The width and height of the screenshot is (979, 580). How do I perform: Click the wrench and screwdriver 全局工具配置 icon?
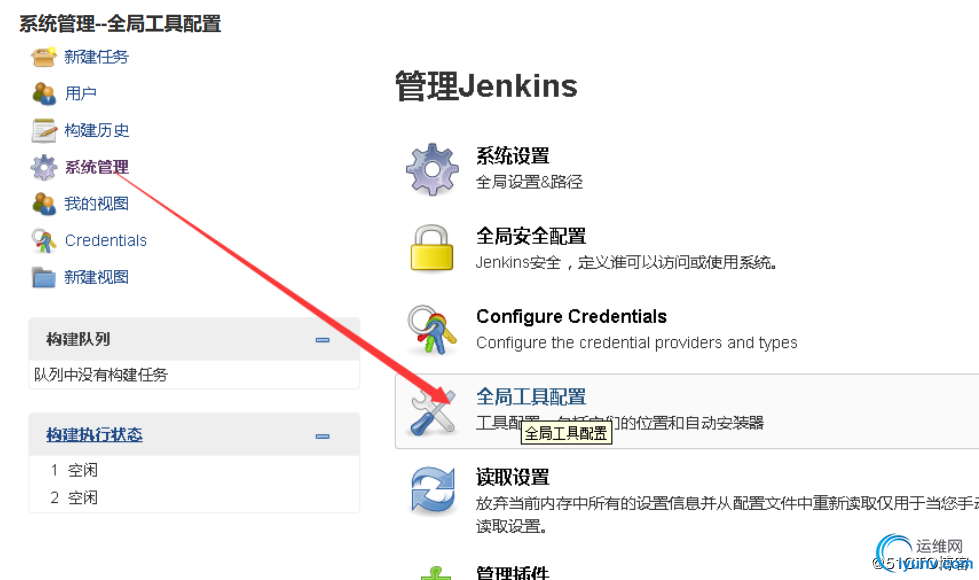[432, 411]
